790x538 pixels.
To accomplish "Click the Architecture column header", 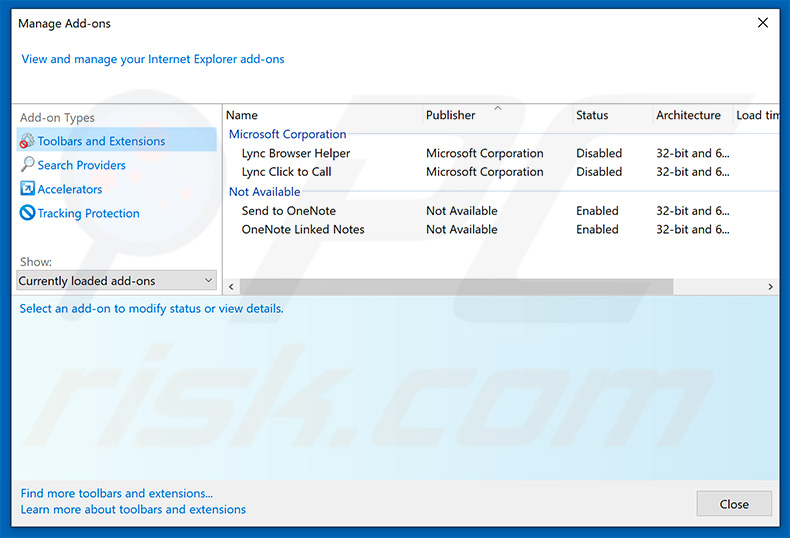I will click(x=688, y=115).
